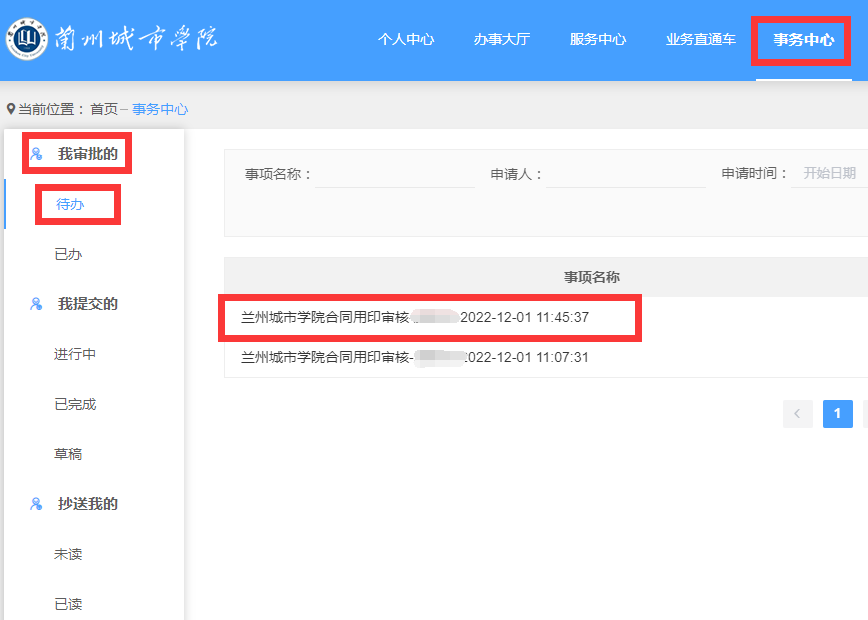
Task: Click the person icon beside 我提交的
Action: 36,304
